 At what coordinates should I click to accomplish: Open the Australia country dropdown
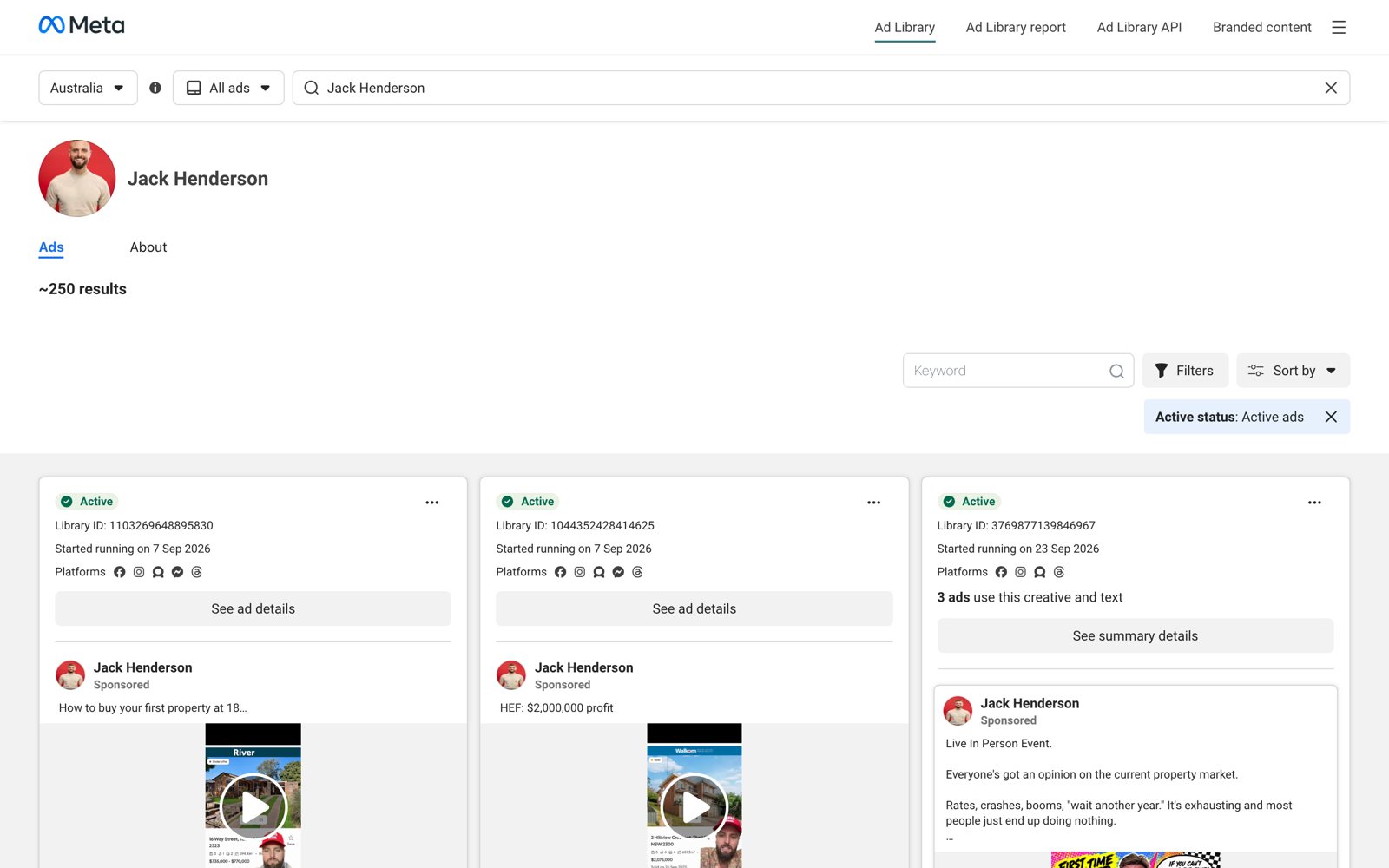[88, 88]
